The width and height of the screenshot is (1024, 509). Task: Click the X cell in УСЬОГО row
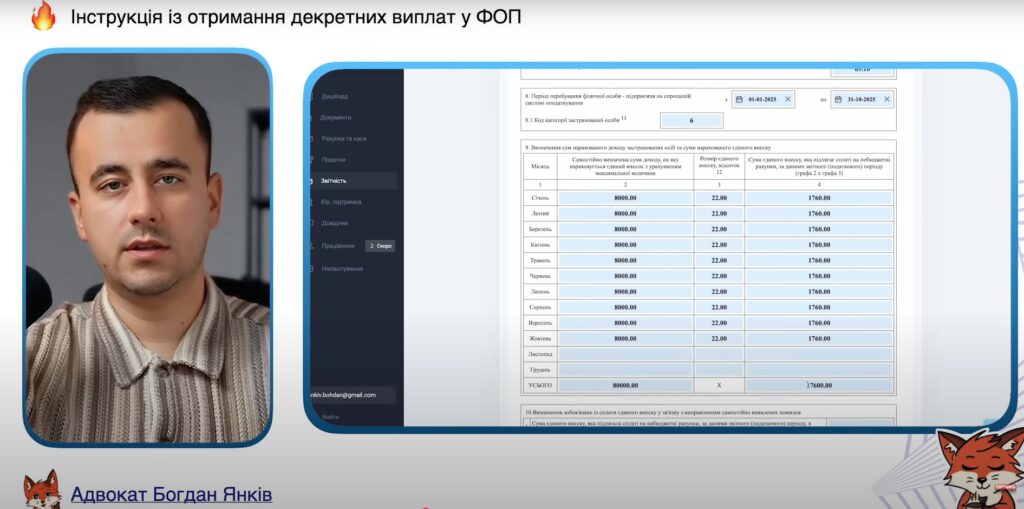tap(719, 386)
